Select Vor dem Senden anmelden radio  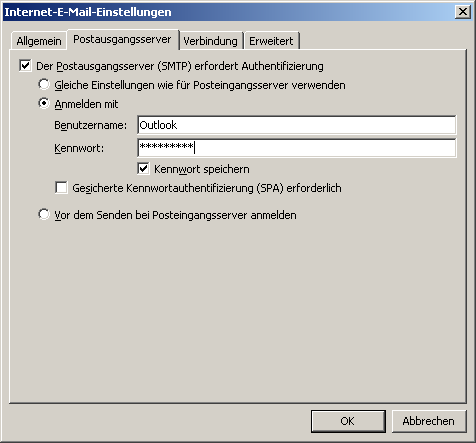point(44,214)
